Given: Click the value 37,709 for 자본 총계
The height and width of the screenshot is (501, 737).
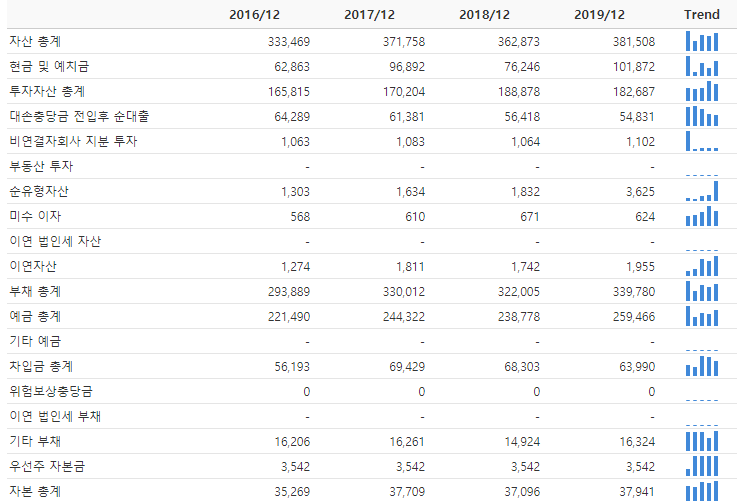Looking at the screenshot, I should click(407, 492).
